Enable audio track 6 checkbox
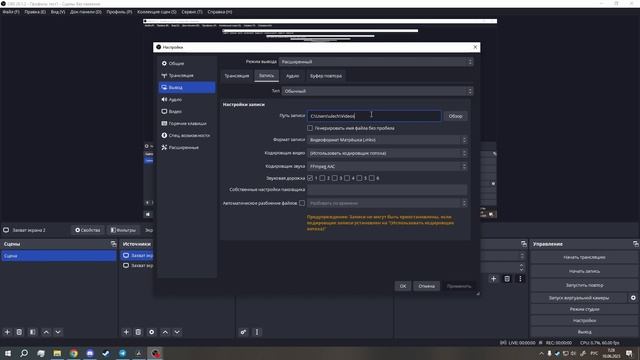The height and width of the screenshot is (360, 640). coord(372,178)
